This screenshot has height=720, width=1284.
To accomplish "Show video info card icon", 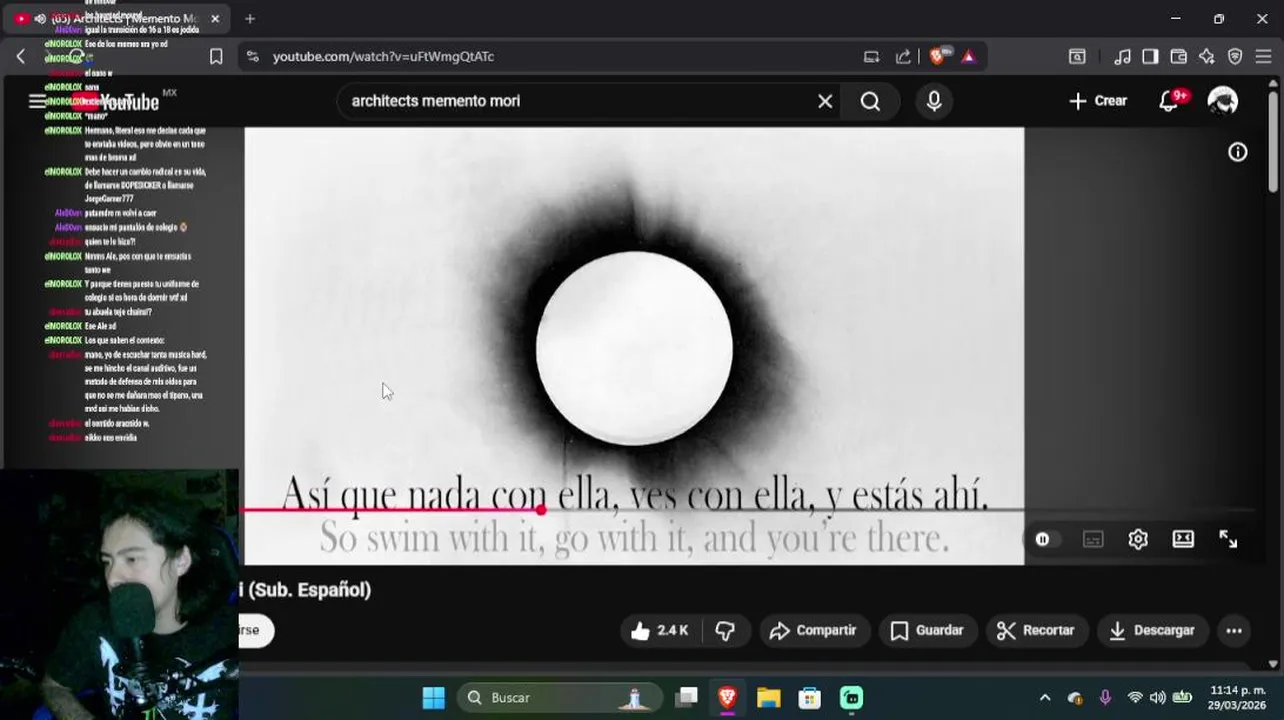I will point(1238,152).
